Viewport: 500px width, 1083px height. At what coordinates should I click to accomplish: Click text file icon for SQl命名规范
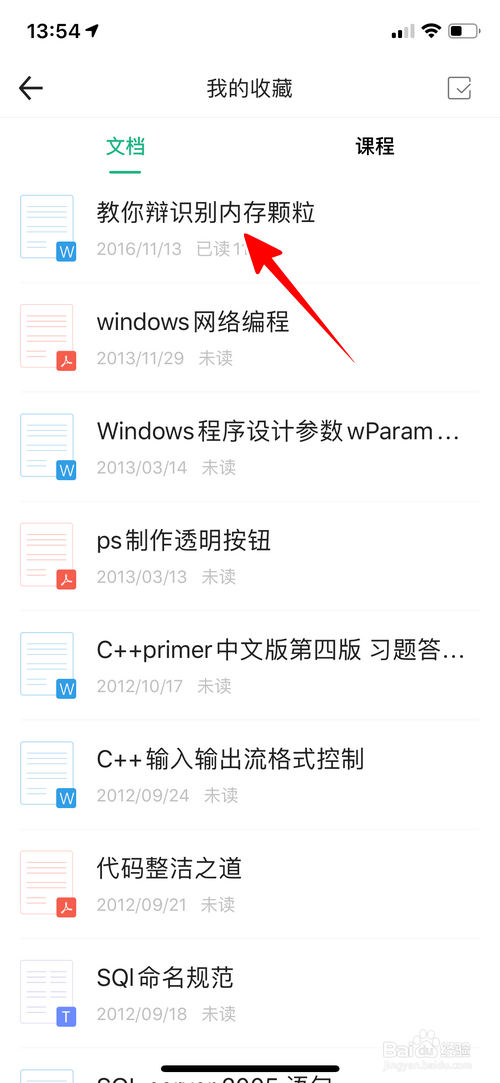48,992
